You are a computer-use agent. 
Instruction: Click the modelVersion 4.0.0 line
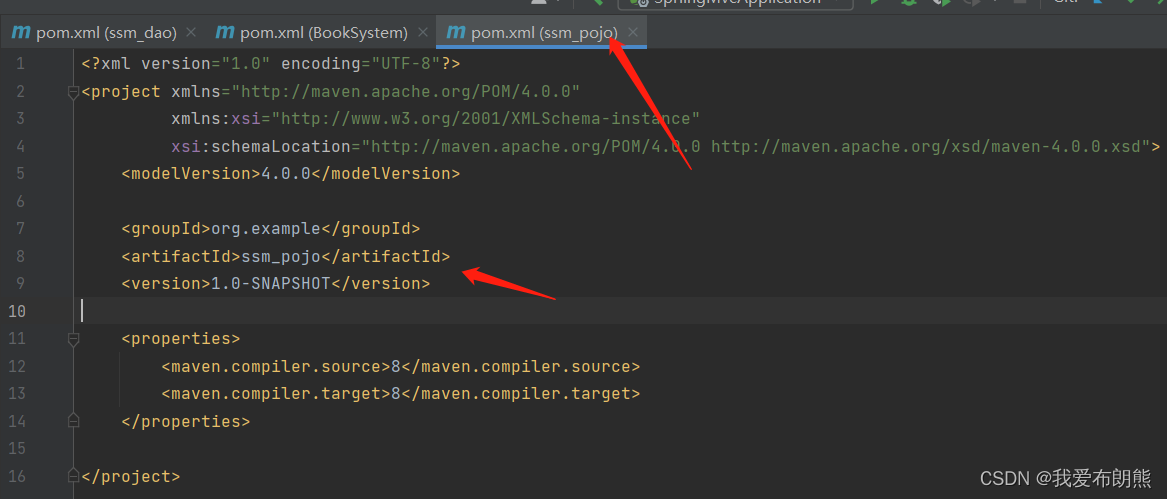[x=291, y=174]
